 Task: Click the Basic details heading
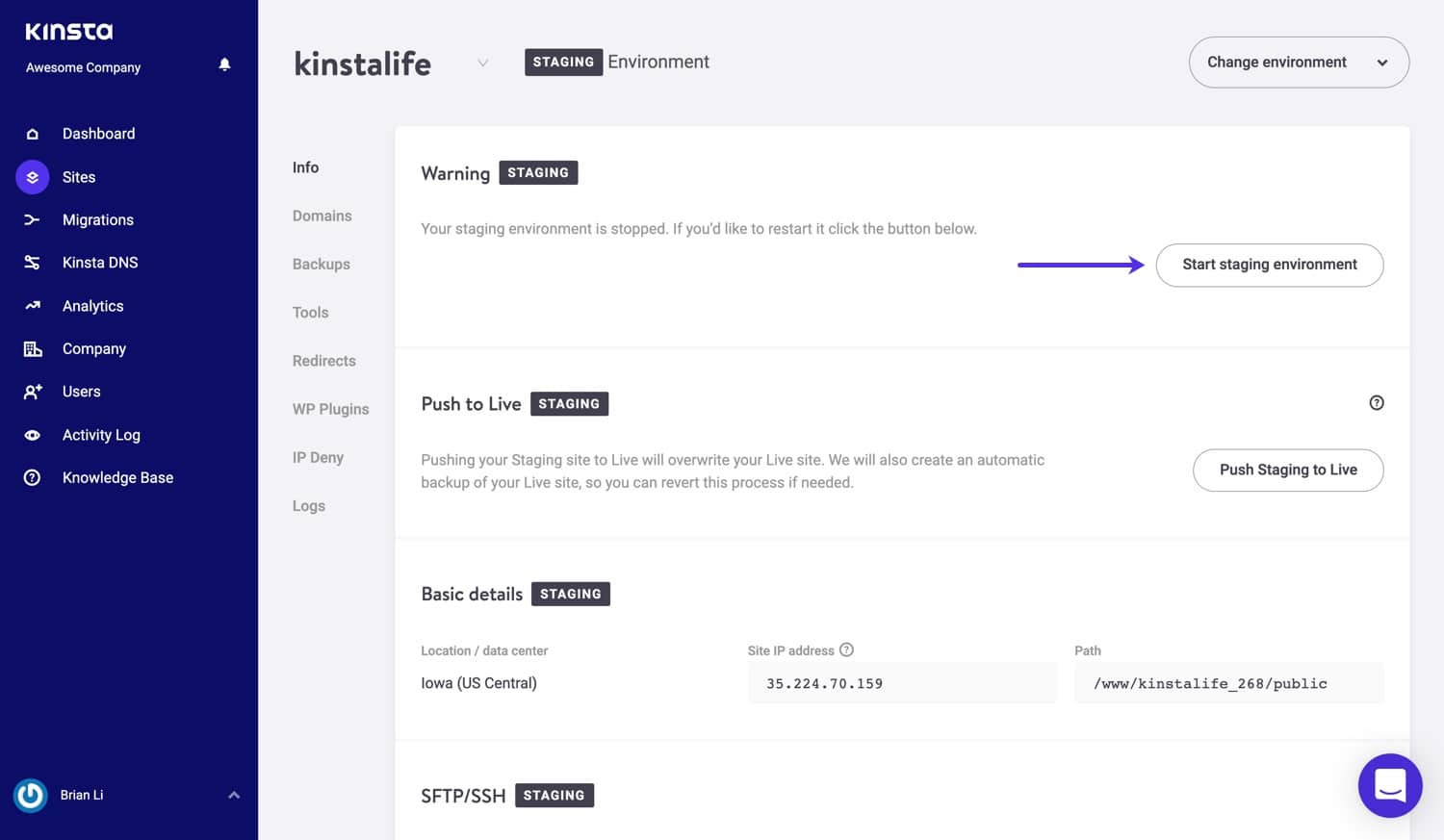[x=472, y=594]
